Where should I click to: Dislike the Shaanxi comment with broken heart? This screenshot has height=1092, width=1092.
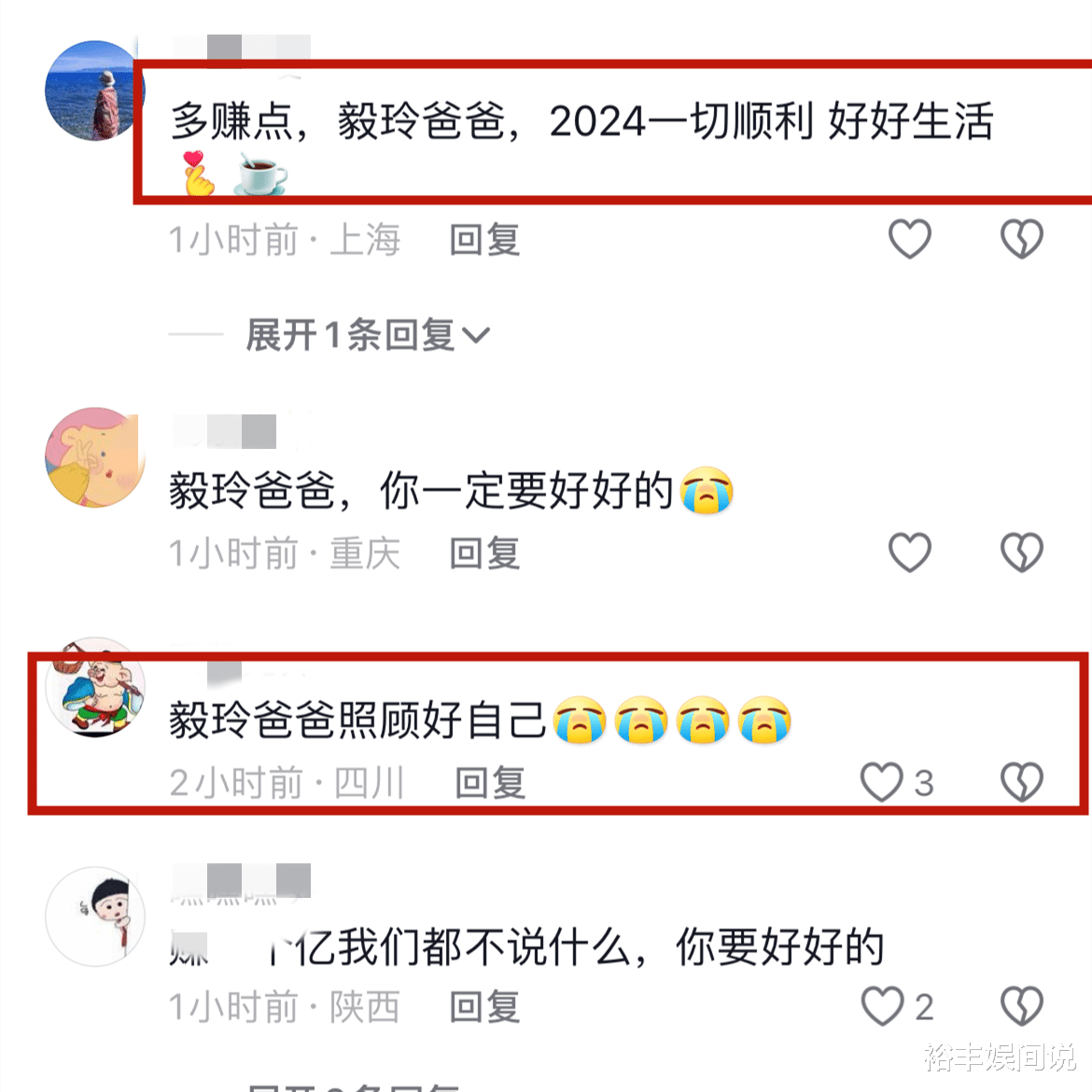1022,1006
